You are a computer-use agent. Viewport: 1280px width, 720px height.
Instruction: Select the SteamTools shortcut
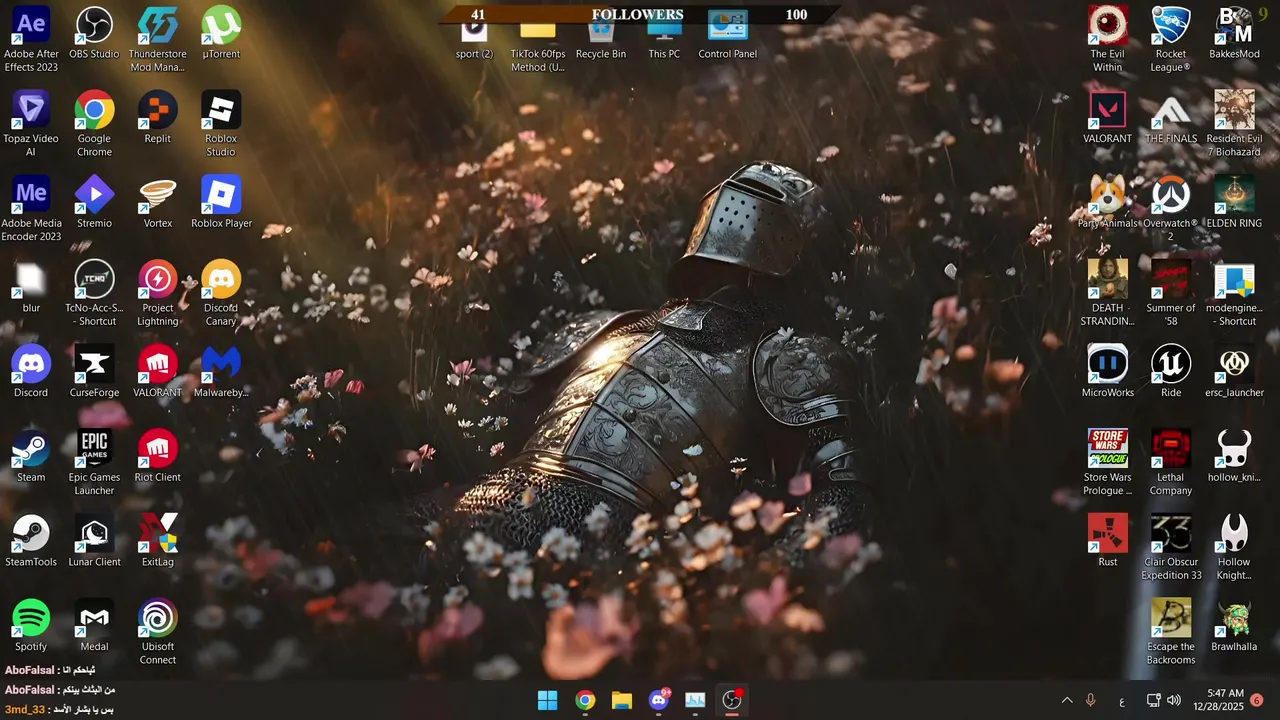point(31,542)
